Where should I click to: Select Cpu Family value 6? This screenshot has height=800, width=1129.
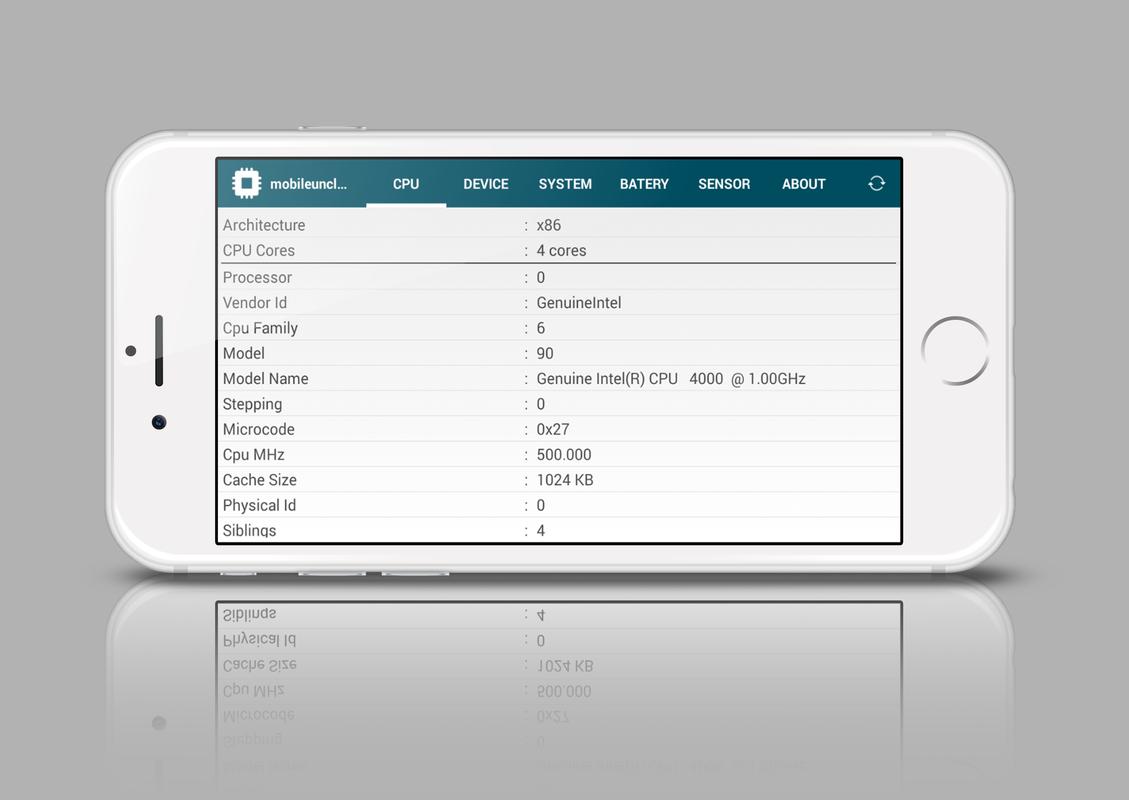pos(541,328)
